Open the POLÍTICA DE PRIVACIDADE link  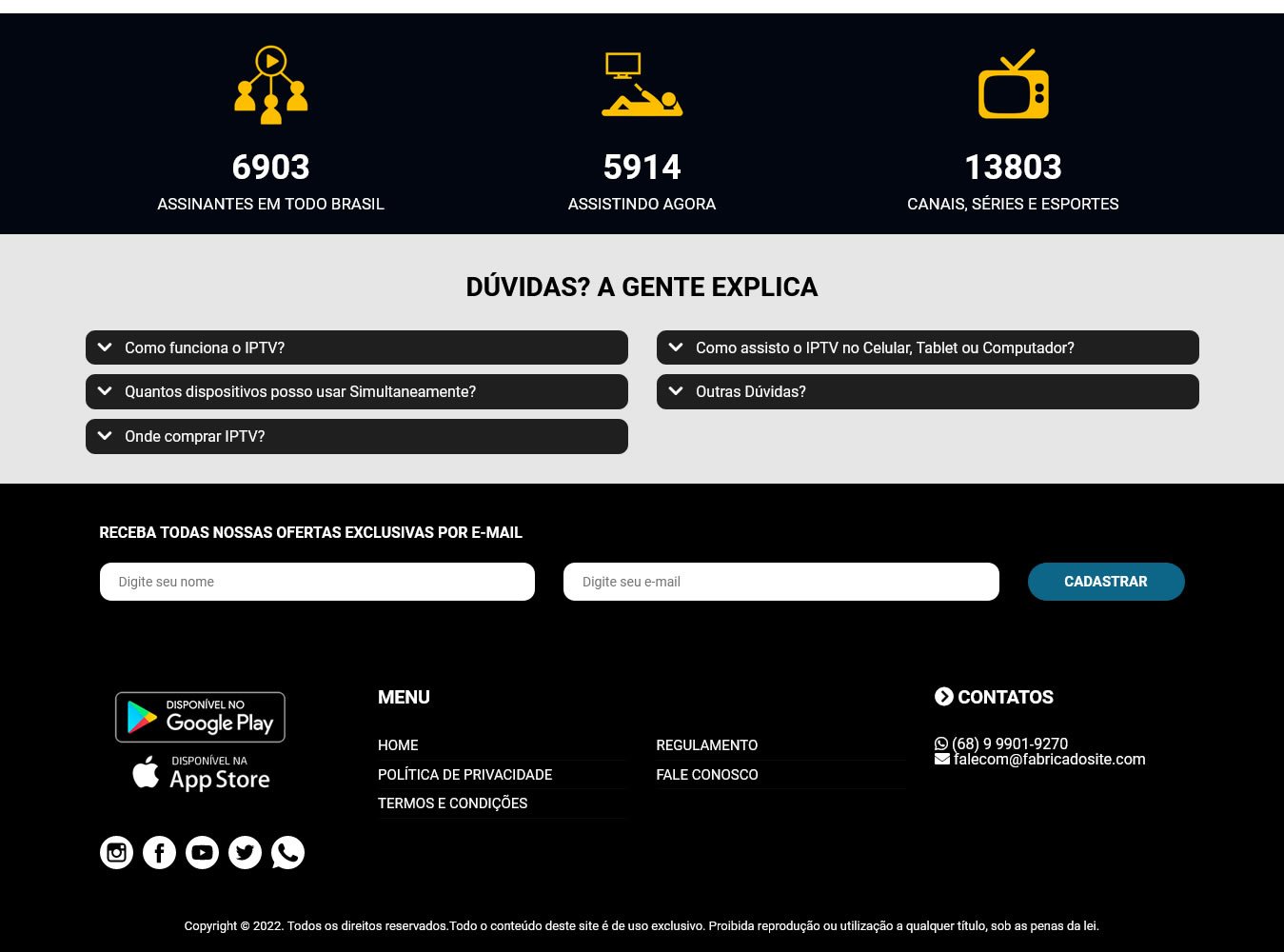464,774
